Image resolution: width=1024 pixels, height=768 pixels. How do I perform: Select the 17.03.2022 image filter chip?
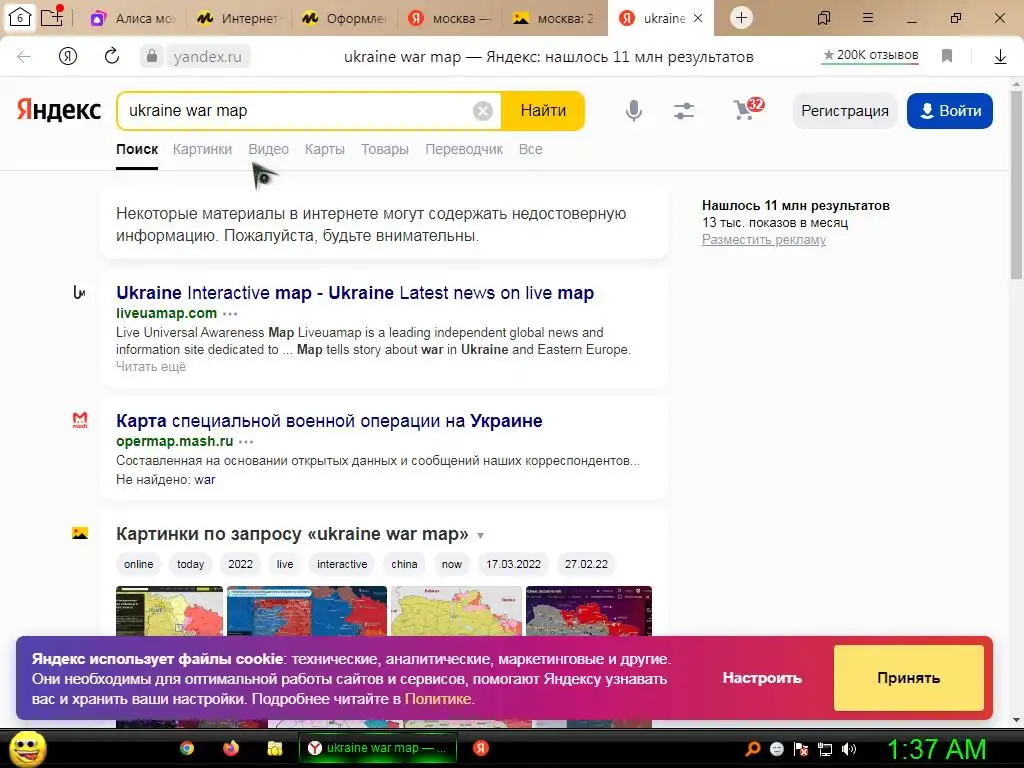tap(513, 564)
